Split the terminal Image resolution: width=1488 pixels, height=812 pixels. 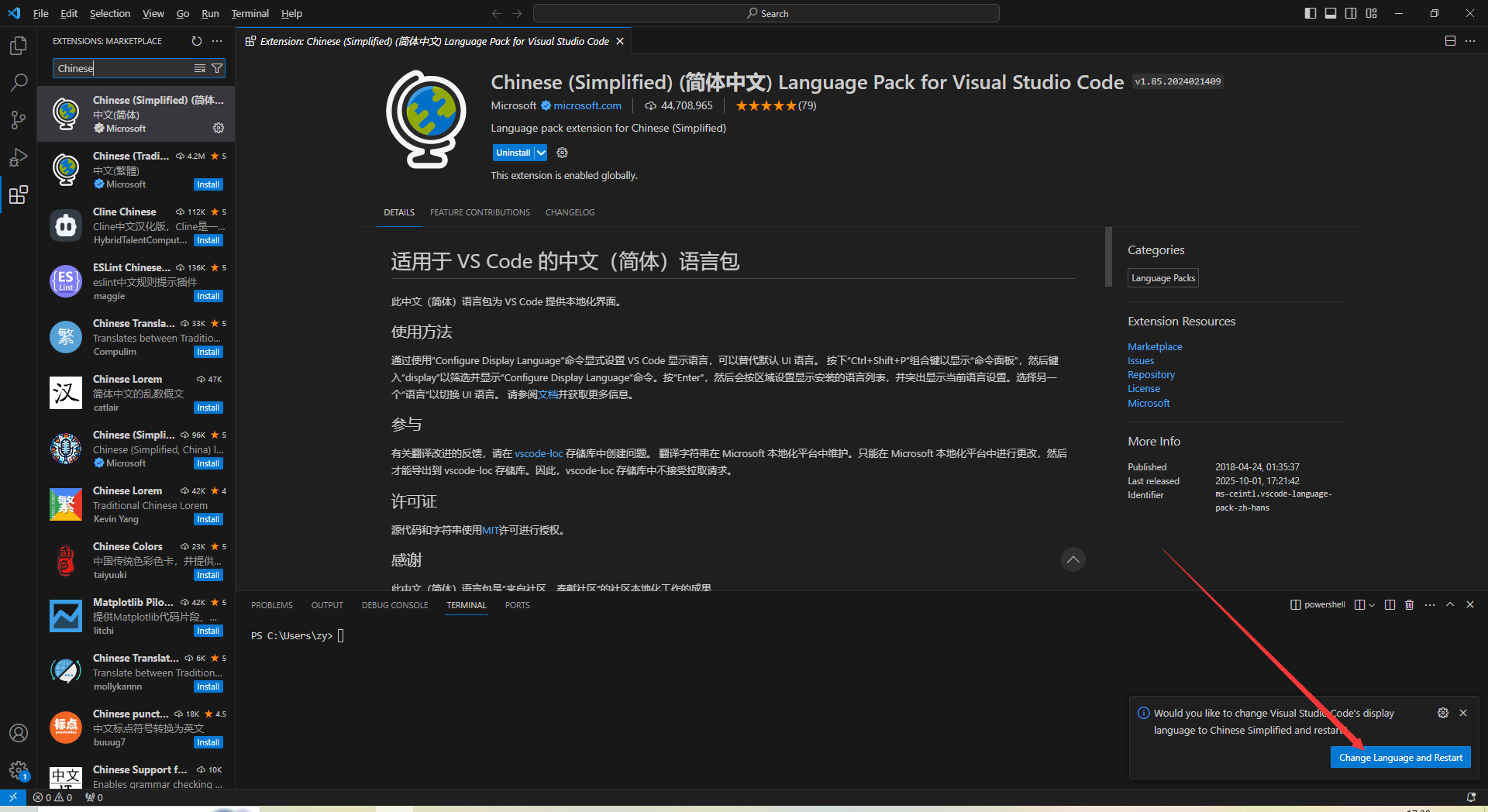tap(1390, 604)
